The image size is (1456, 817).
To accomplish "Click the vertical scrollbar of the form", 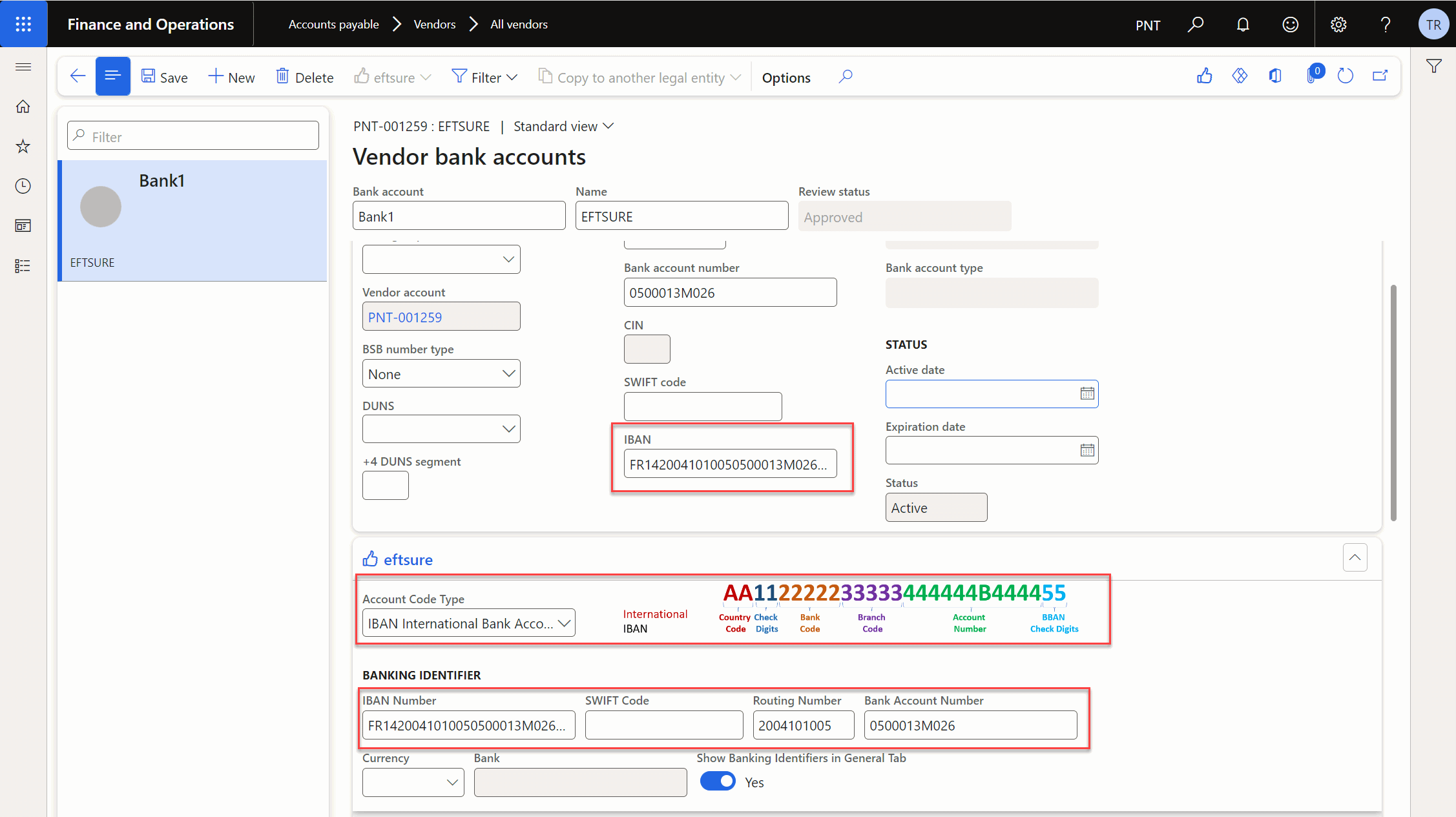I will tap(1393, 402).
